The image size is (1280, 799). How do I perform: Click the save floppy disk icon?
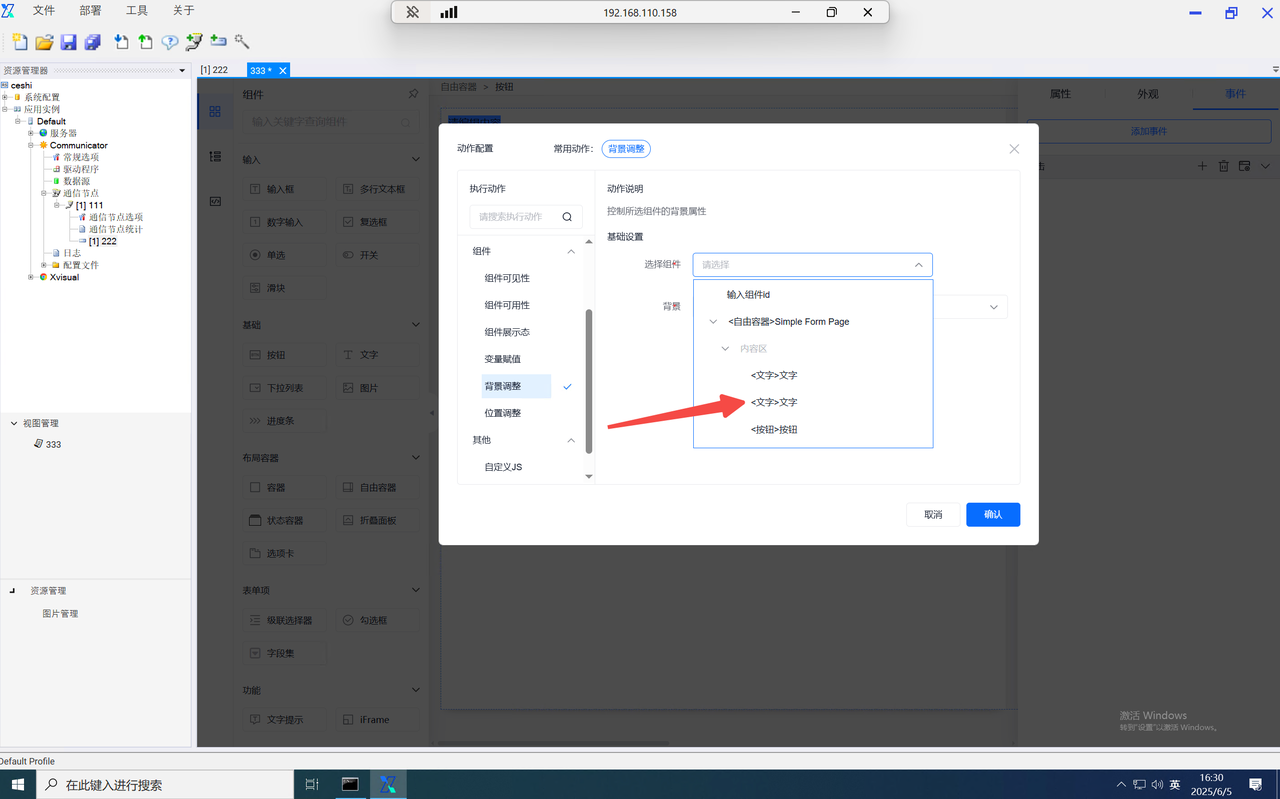tap(68, 42)
